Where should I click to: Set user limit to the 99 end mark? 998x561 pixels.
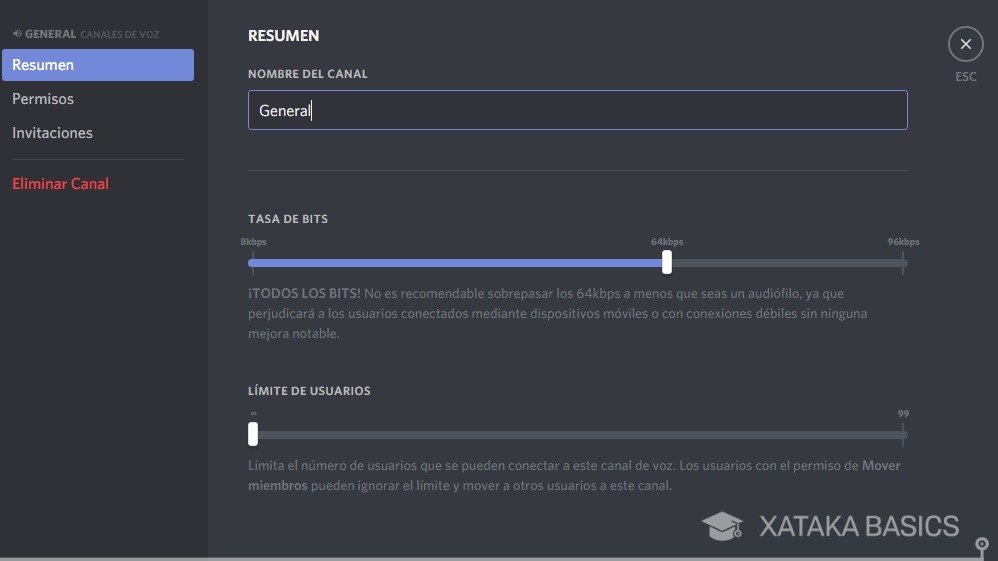pos(903,434)
